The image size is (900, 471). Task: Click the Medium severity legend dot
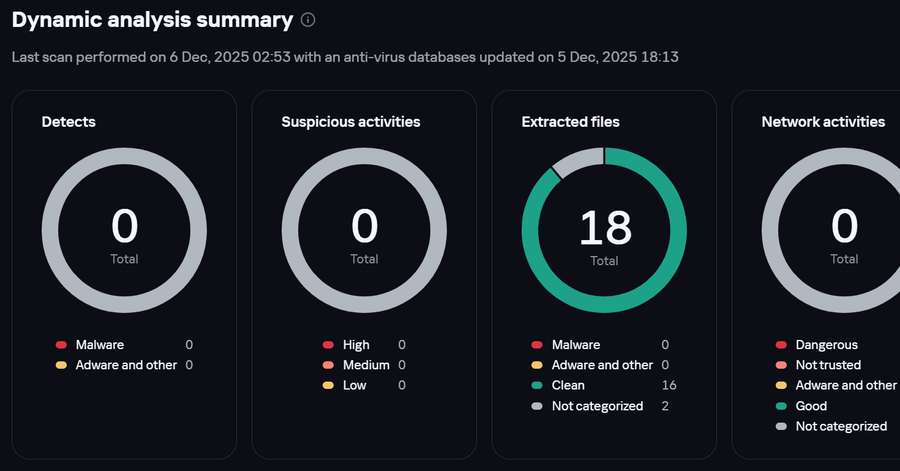327,365
